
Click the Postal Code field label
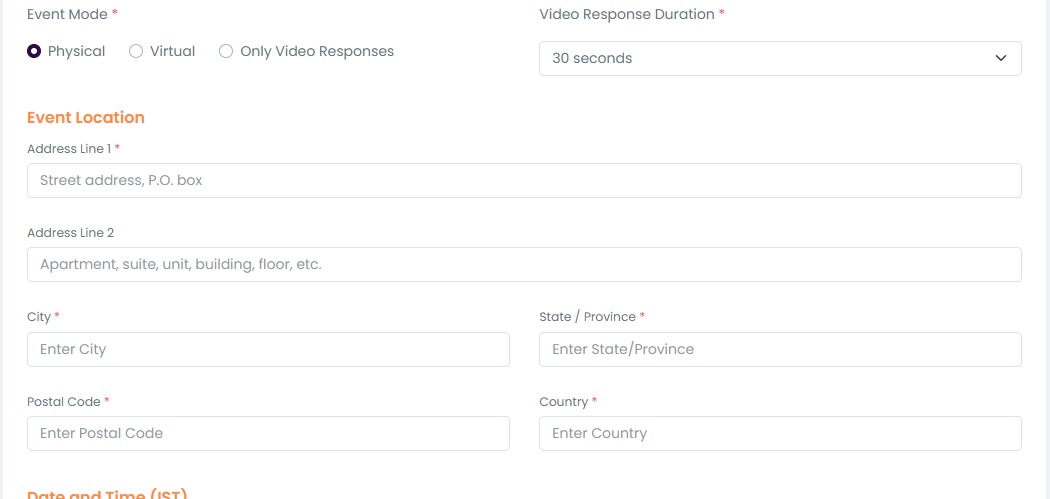pyautogui.click(x=64, y=402)
